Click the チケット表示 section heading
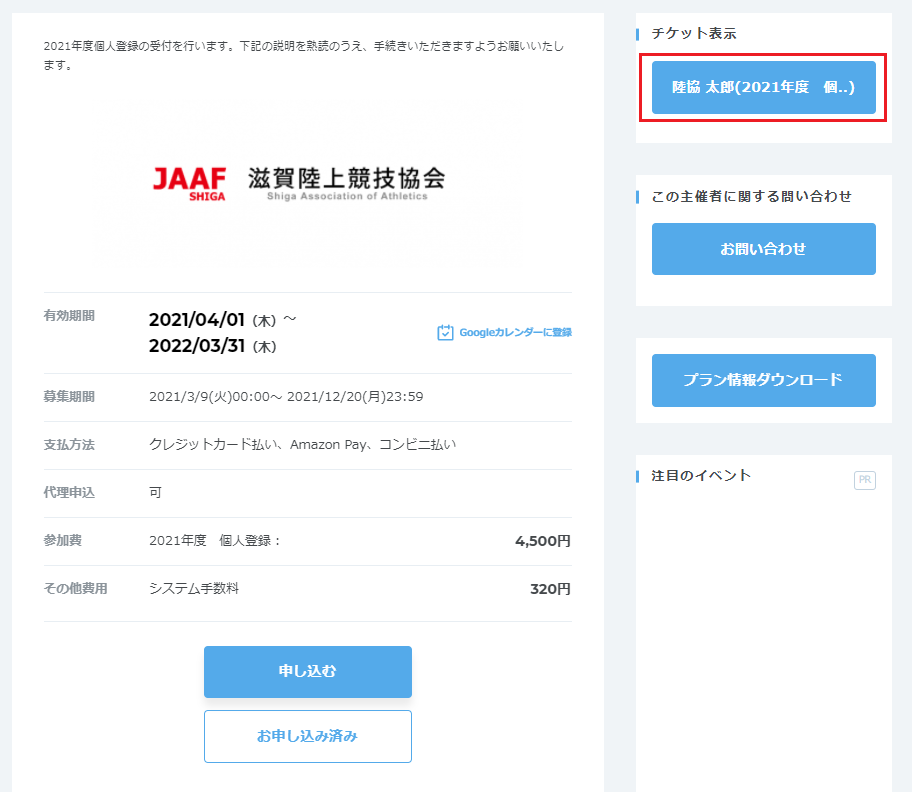 click(693, 33)
